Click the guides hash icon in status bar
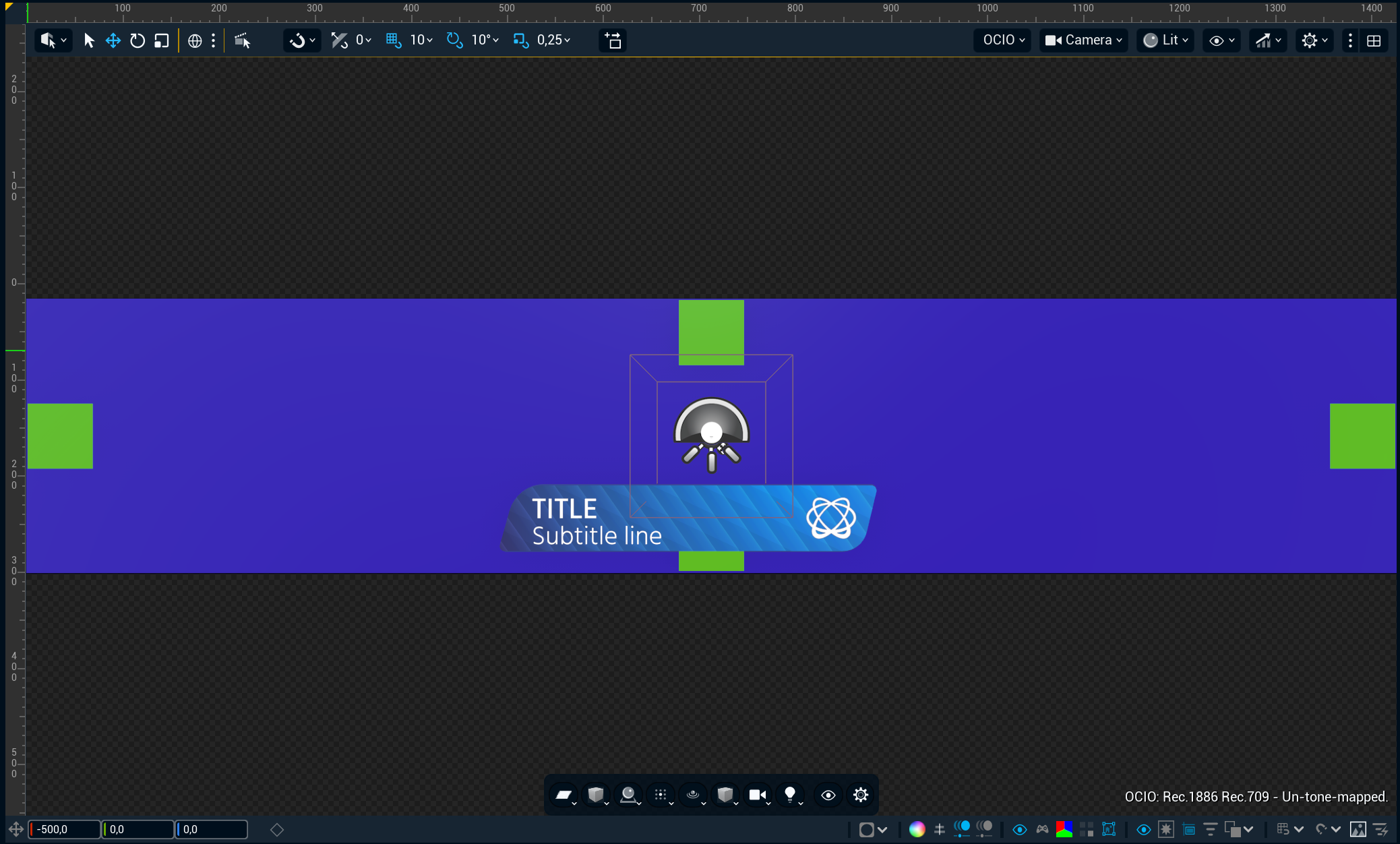Viewport: 1400px width, 844px height. pyautogui.click(x=940, y=830)
